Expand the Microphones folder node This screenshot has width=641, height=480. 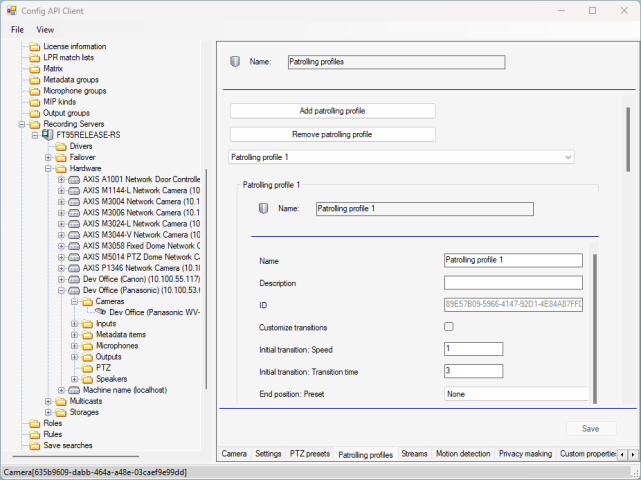click(x=74, y=346)
